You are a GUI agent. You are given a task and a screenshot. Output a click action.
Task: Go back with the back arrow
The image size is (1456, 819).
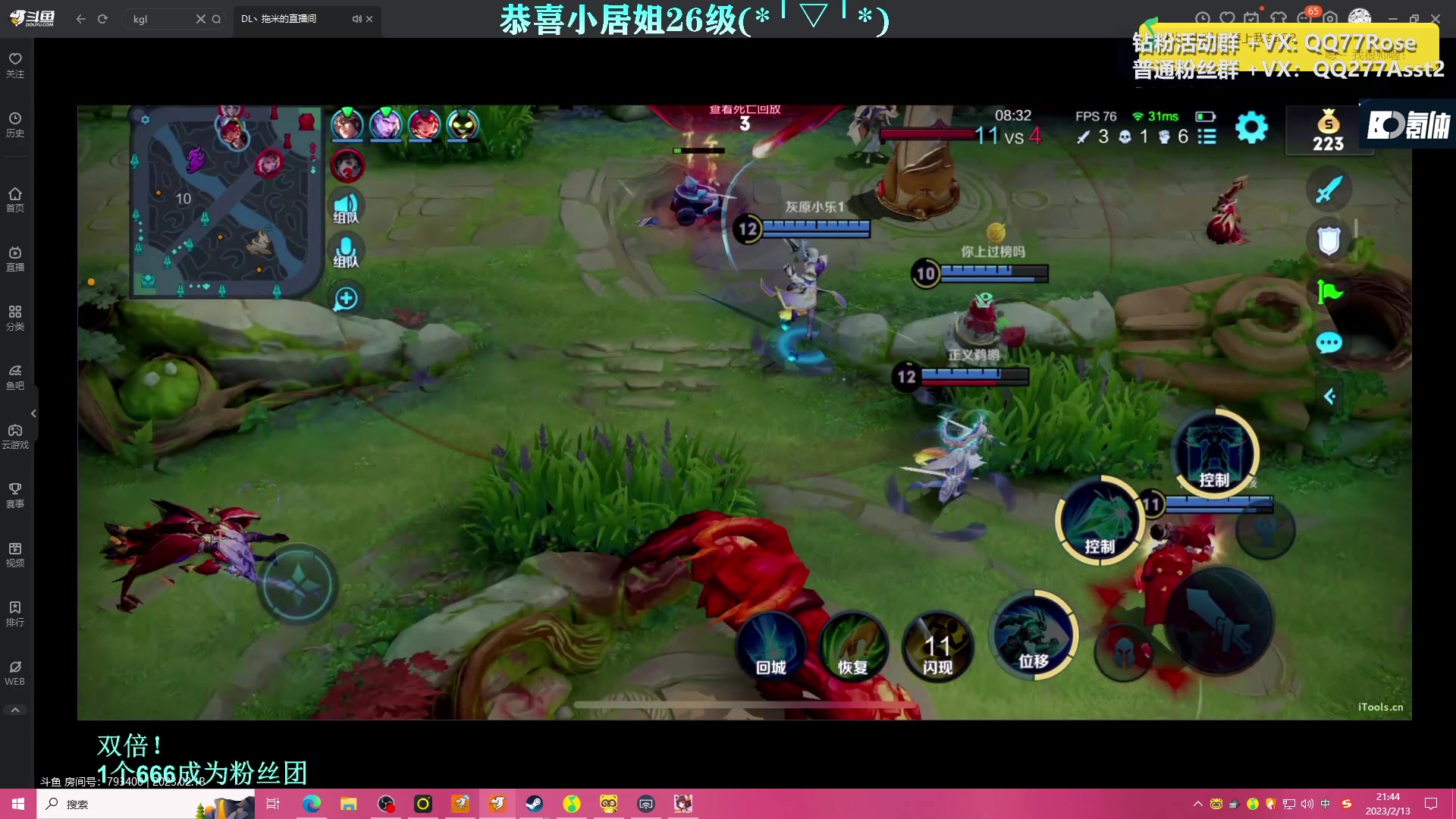[x=80, y=19]
